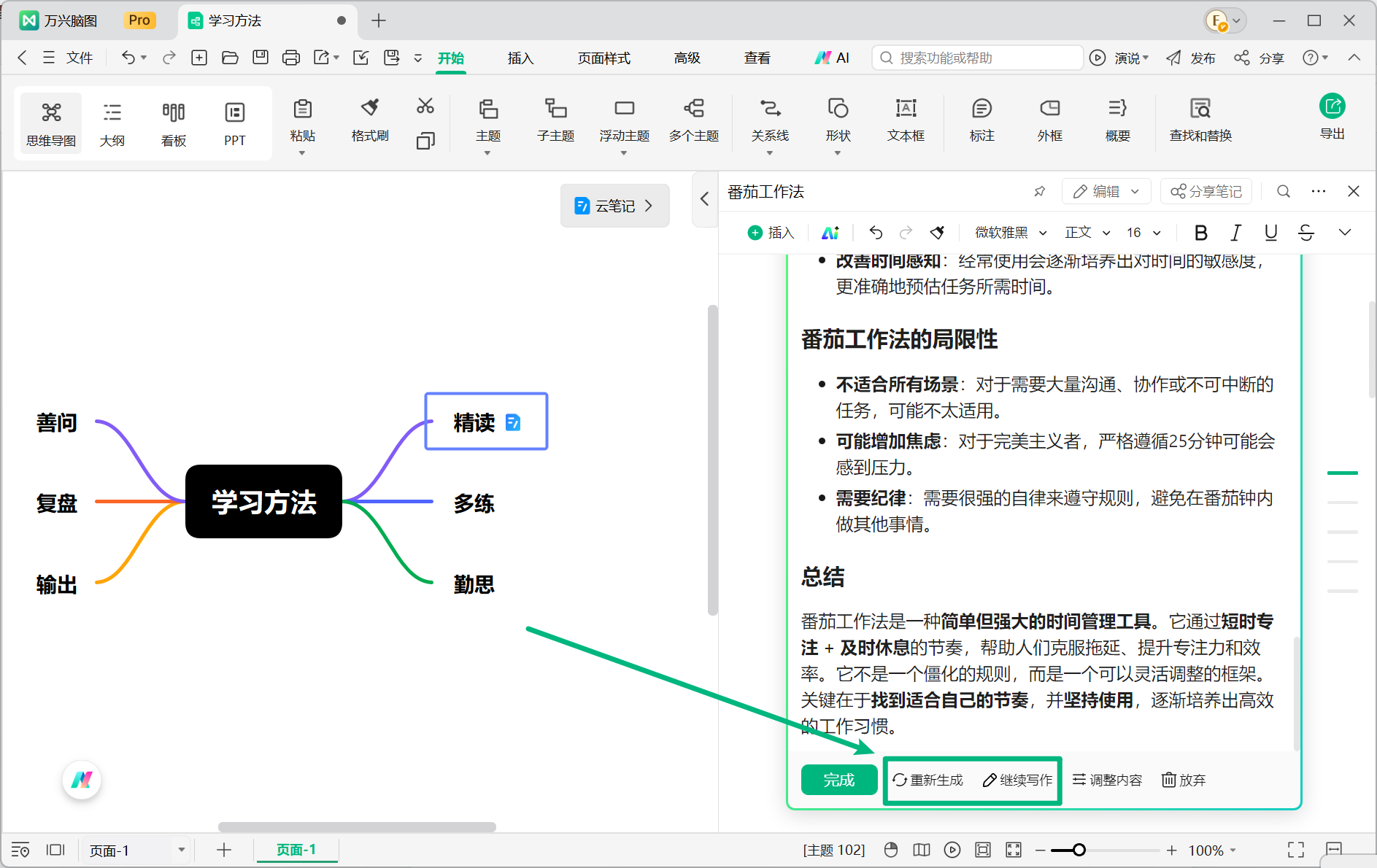
Task: Click the print icon in the quick toolbar
Action: [x=291, y=58]
